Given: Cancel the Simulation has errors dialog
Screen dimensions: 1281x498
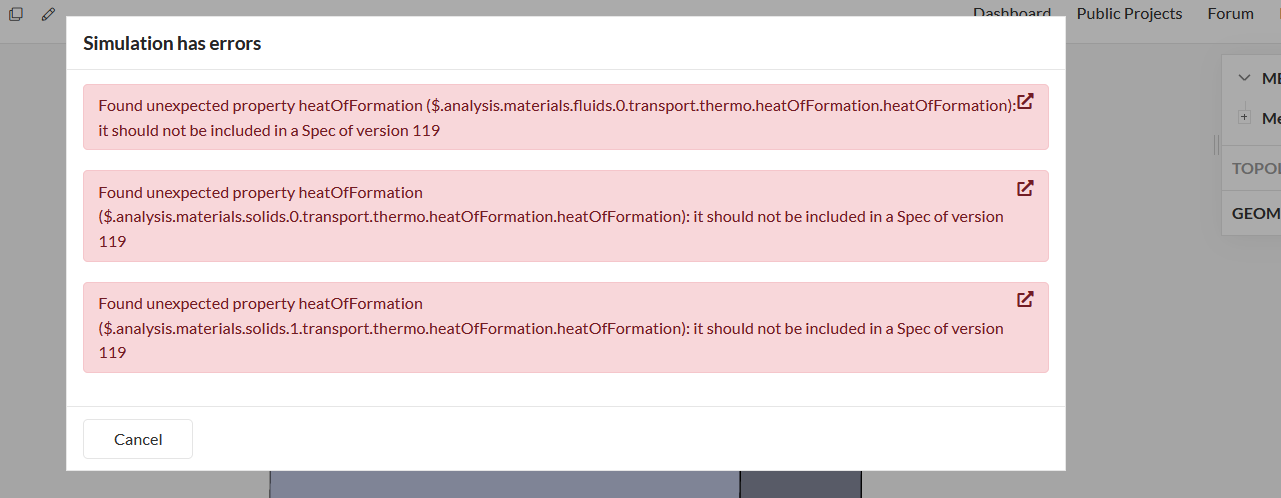Looking at the screenshot, I should 138,439.
